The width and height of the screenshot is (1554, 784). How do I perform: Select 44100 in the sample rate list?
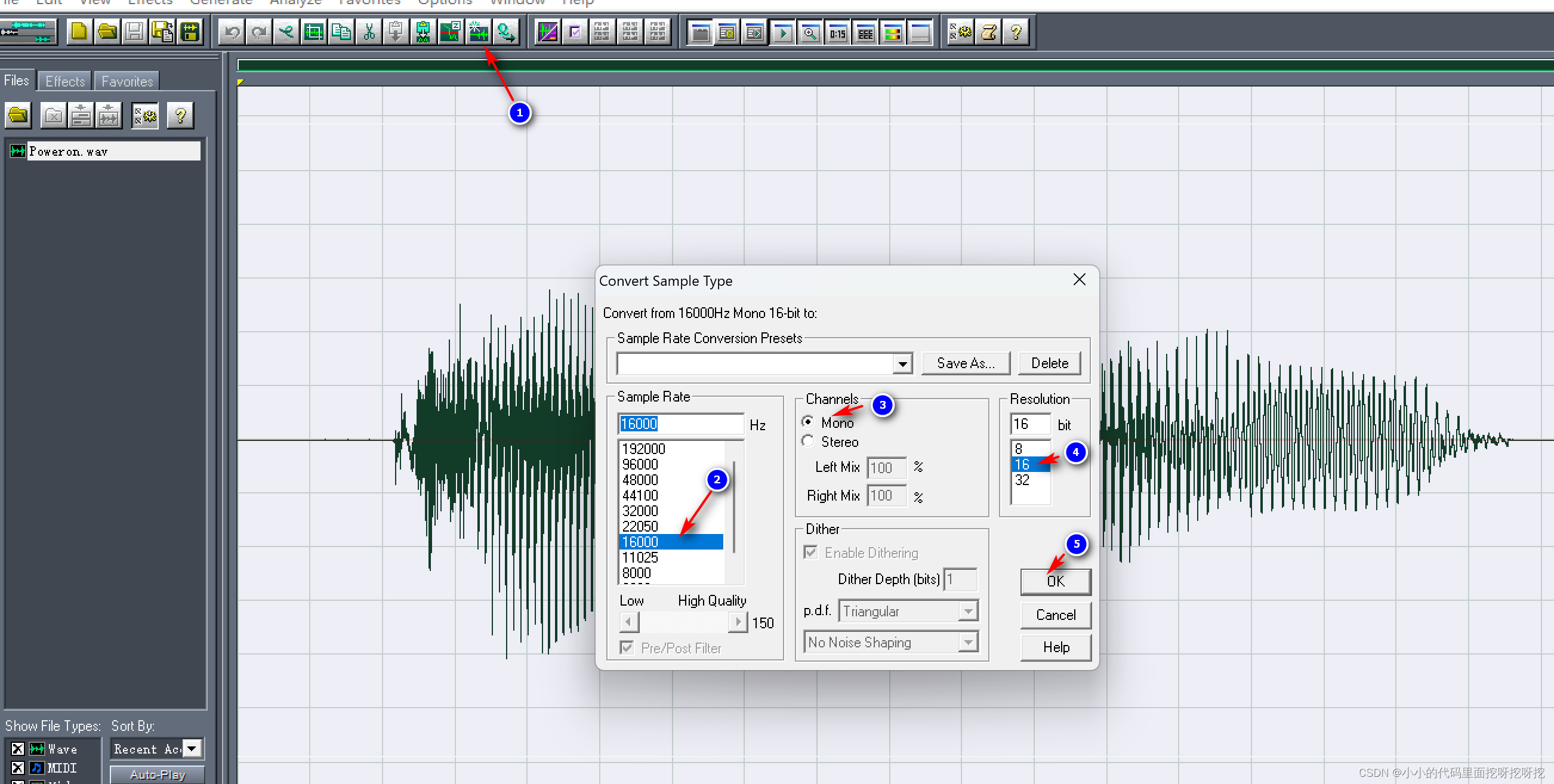(x=640, y=495)
